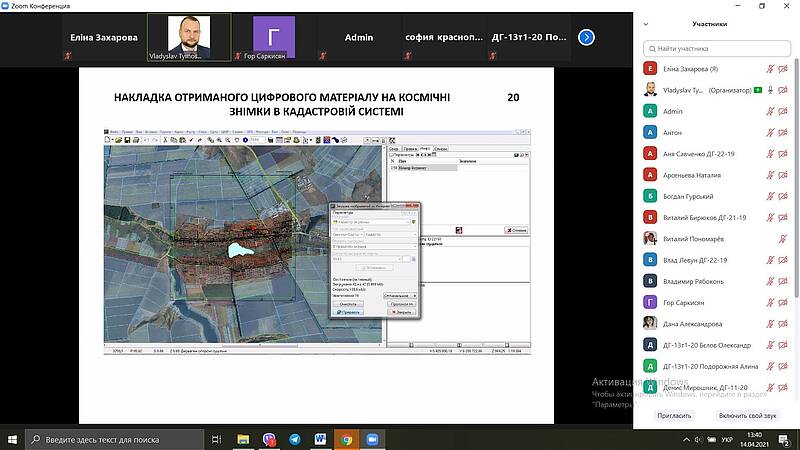The height and width of the screenshot is (450, 800).
Task: Click the participants list scrollbar
Action: (796, 179)
